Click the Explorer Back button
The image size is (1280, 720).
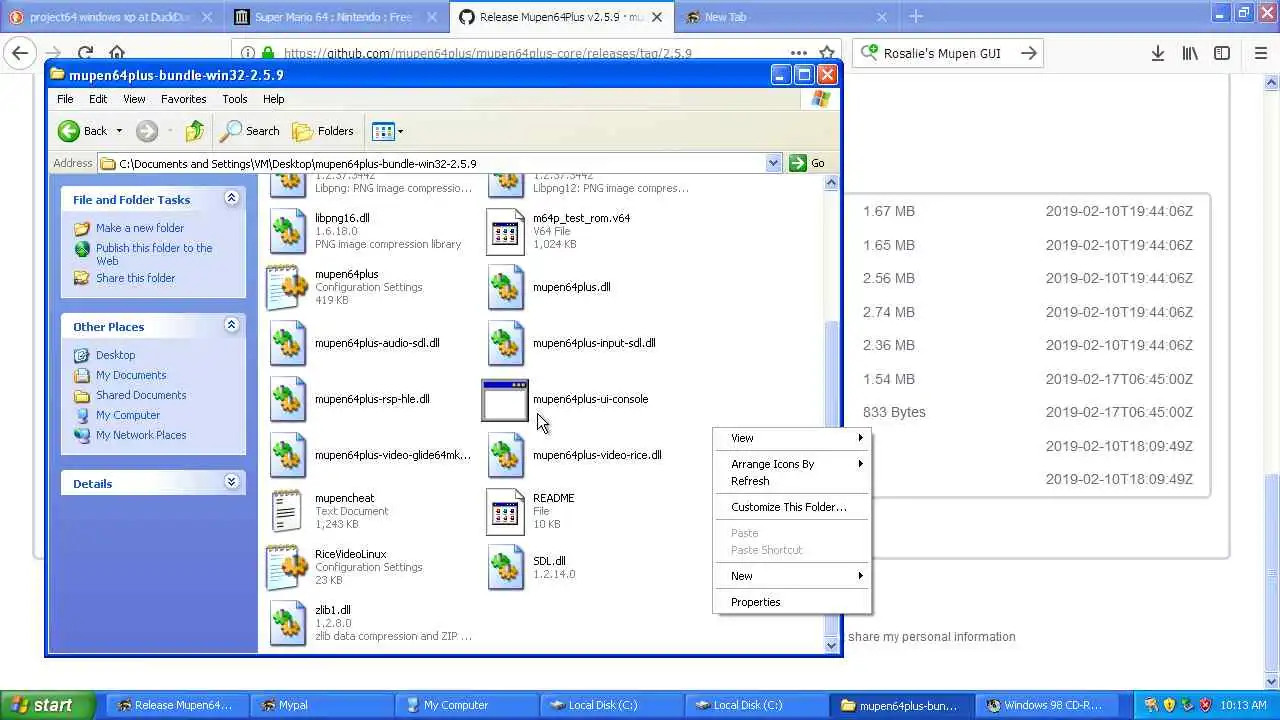coord(82,131)
